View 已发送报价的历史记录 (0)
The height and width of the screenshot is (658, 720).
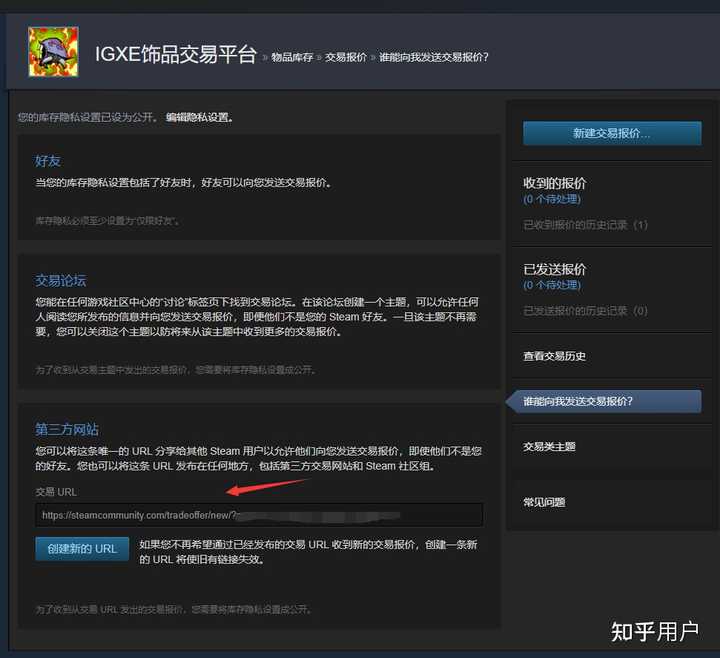[585, 311]
